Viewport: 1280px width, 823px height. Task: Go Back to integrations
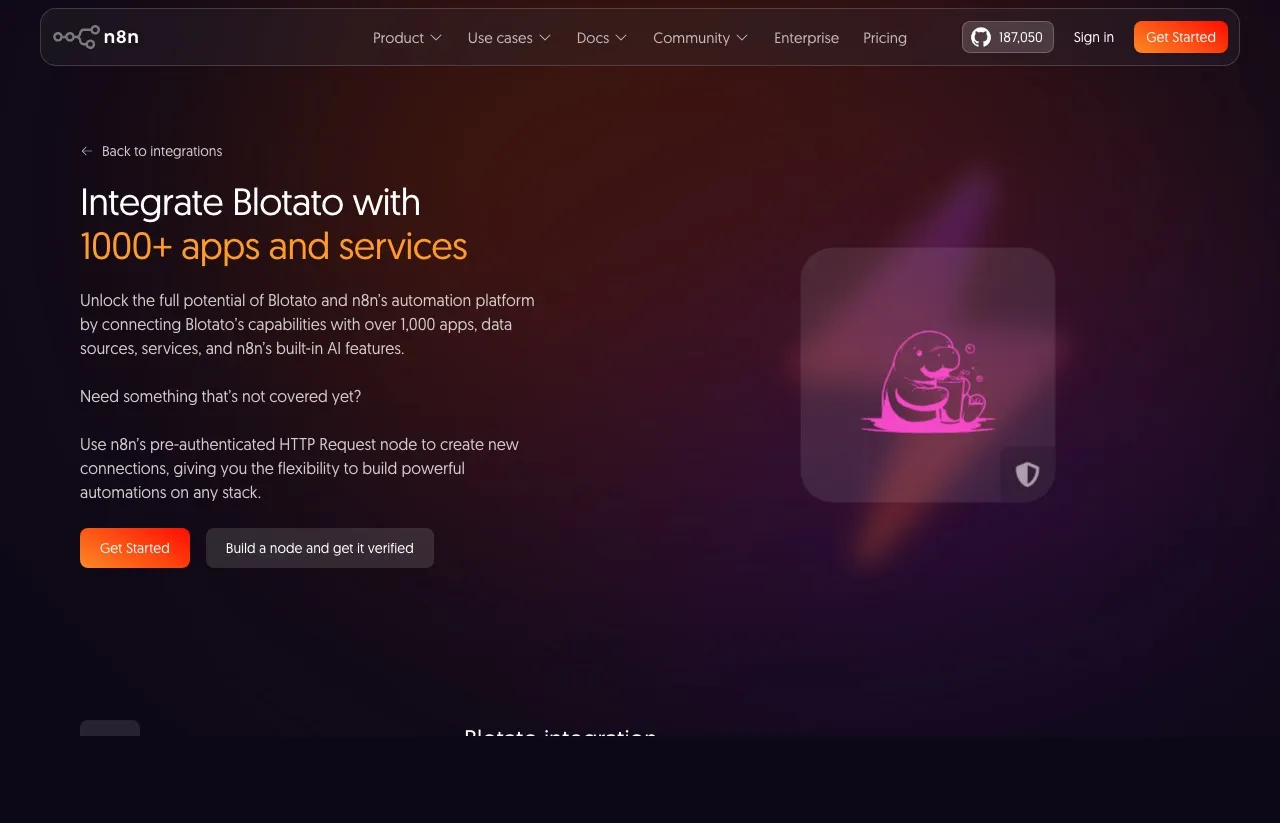tap(151, 151)
